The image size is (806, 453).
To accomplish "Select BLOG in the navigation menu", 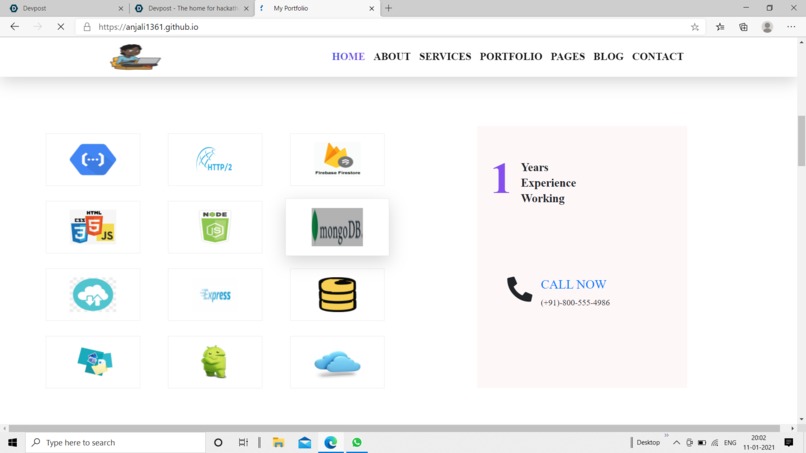I will click(x=608, y=57).
